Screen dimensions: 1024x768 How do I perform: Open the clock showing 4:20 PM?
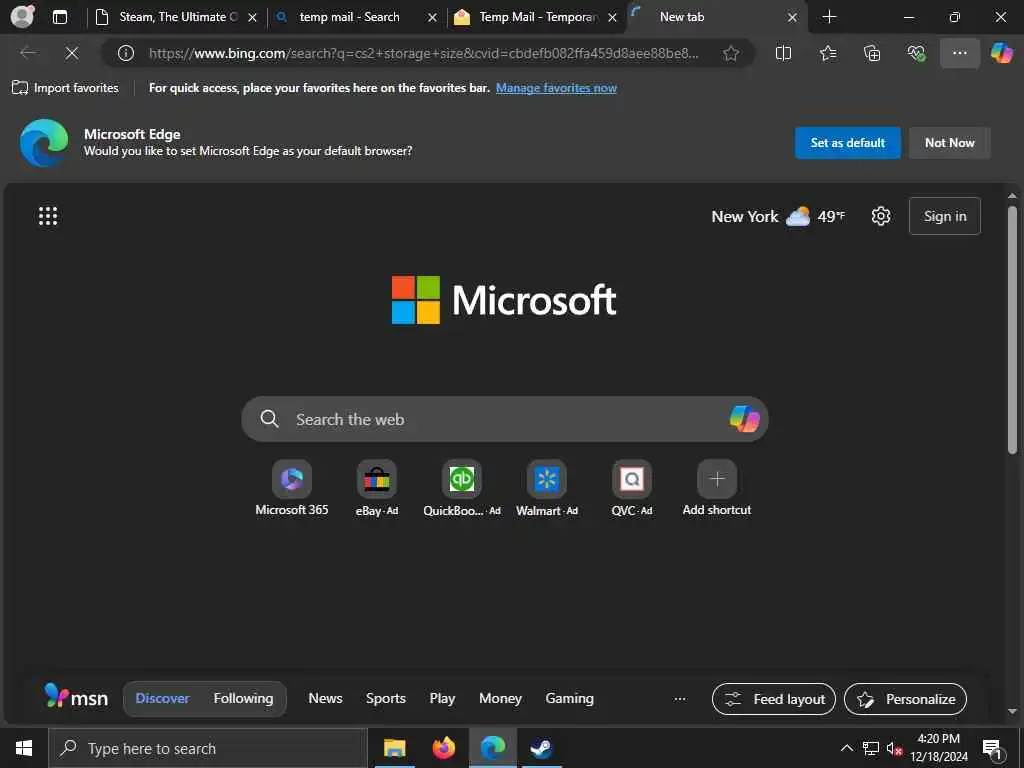pos(938,748)
